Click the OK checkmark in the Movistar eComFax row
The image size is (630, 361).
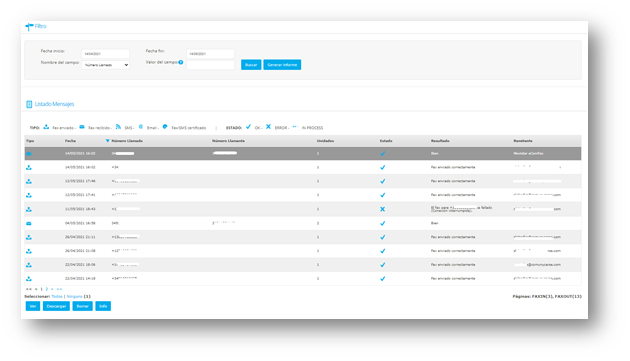coord(382,154)
